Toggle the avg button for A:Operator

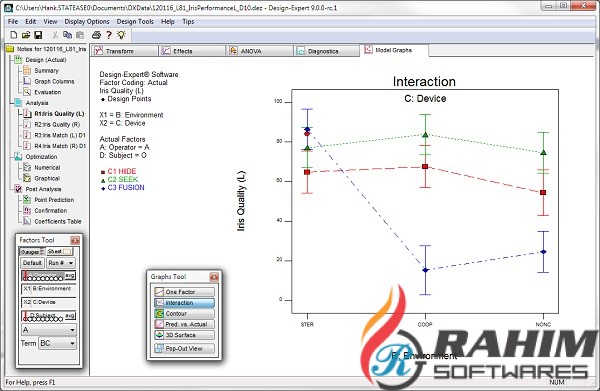pyautogui.click(x=70, y=275)
